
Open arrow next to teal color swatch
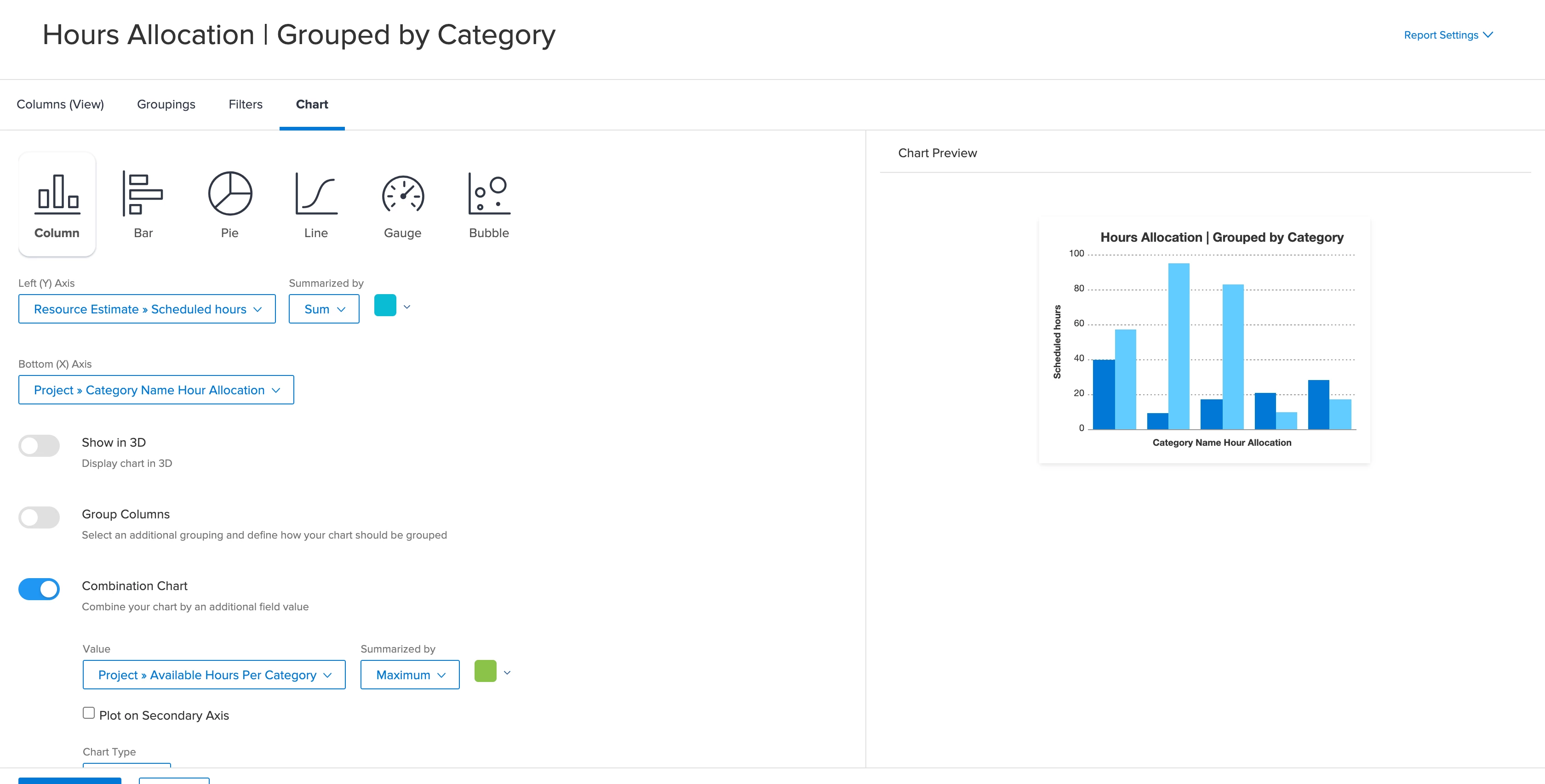(406, 307)
